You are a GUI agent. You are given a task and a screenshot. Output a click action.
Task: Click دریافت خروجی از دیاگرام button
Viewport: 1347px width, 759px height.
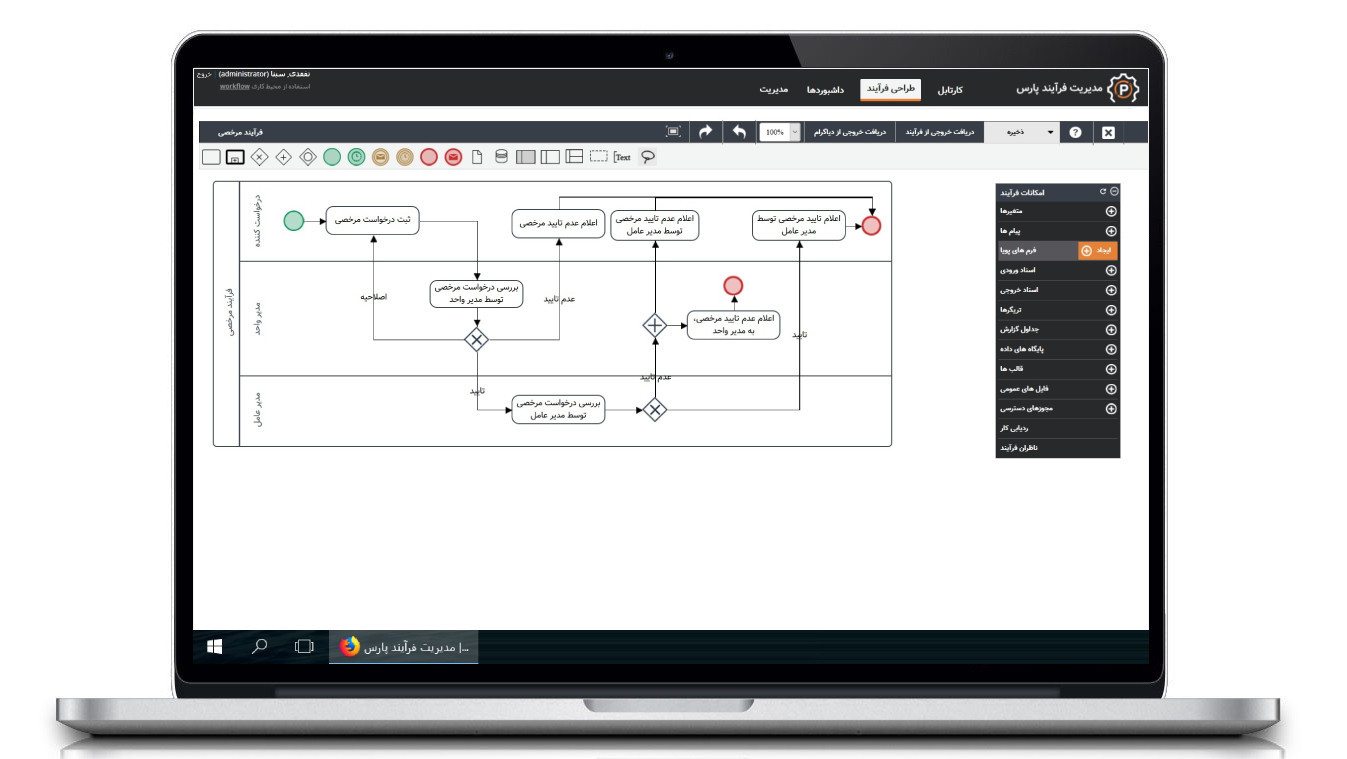point(849,132)
